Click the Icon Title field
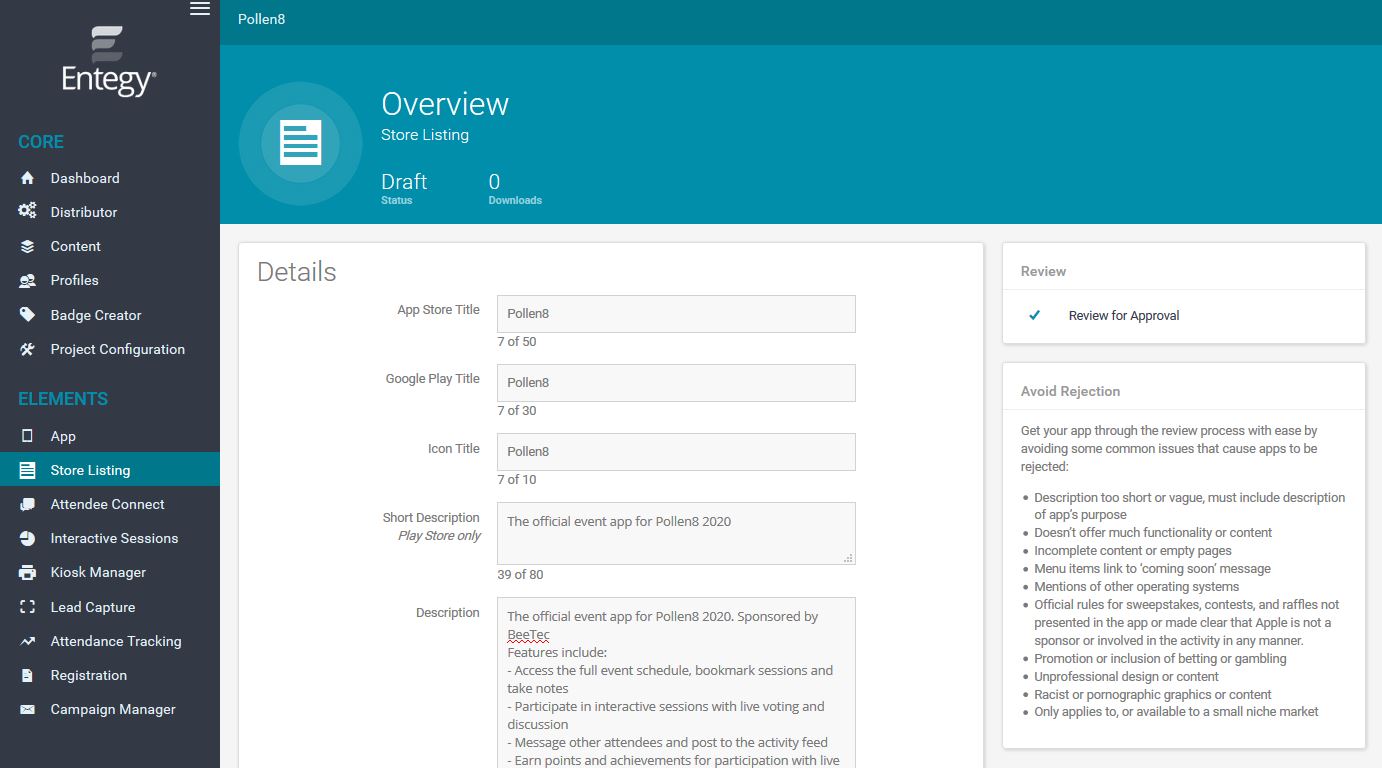The height and width of the screenshot is (768, 1382). pyautogui.click(x=676, y=451)
